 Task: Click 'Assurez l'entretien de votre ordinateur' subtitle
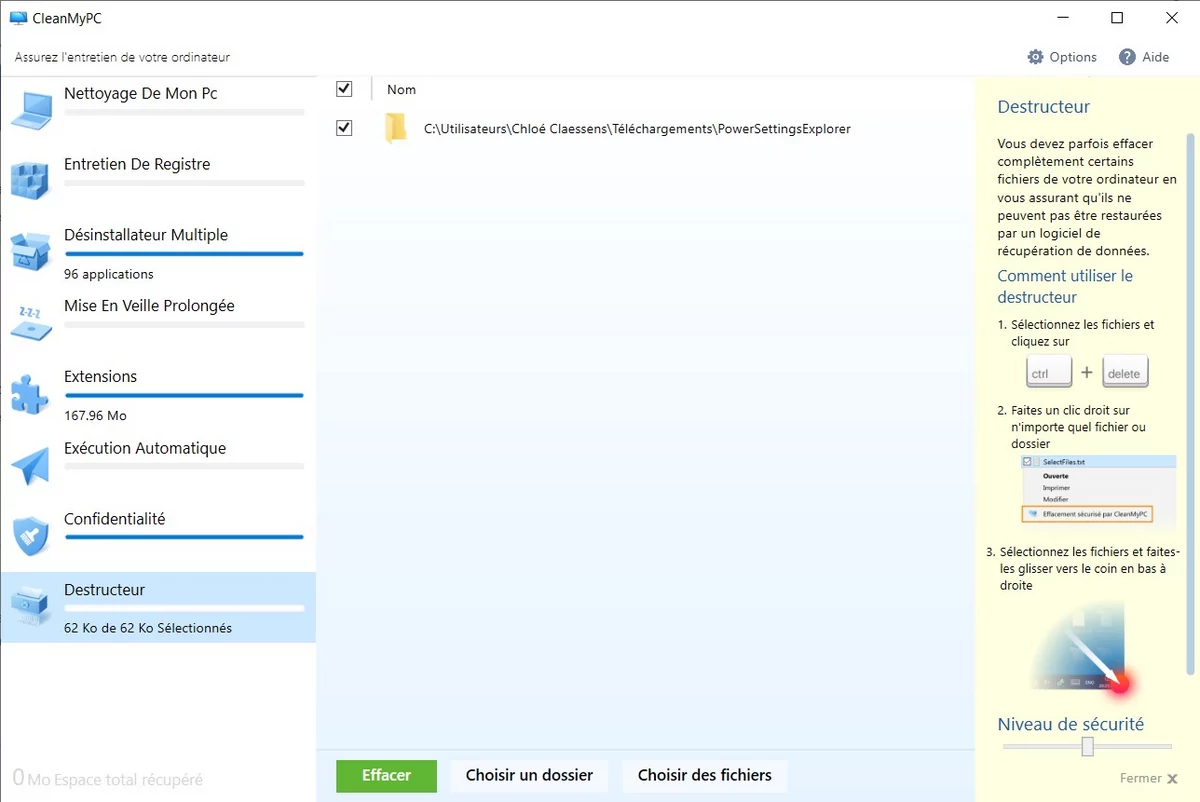tap(122, 57)
